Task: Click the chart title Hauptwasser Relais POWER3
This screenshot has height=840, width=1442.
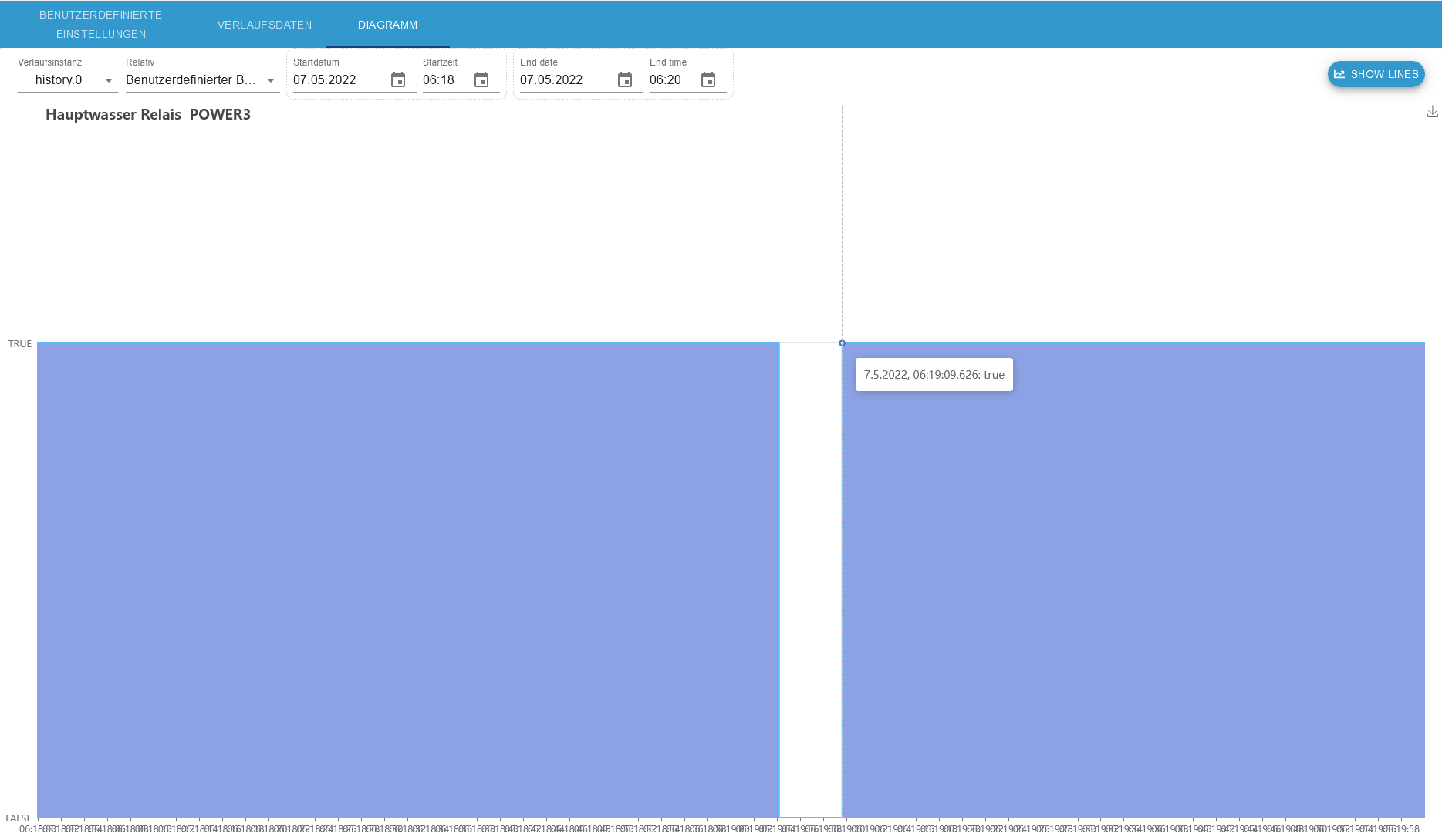Action: point(148,115)
